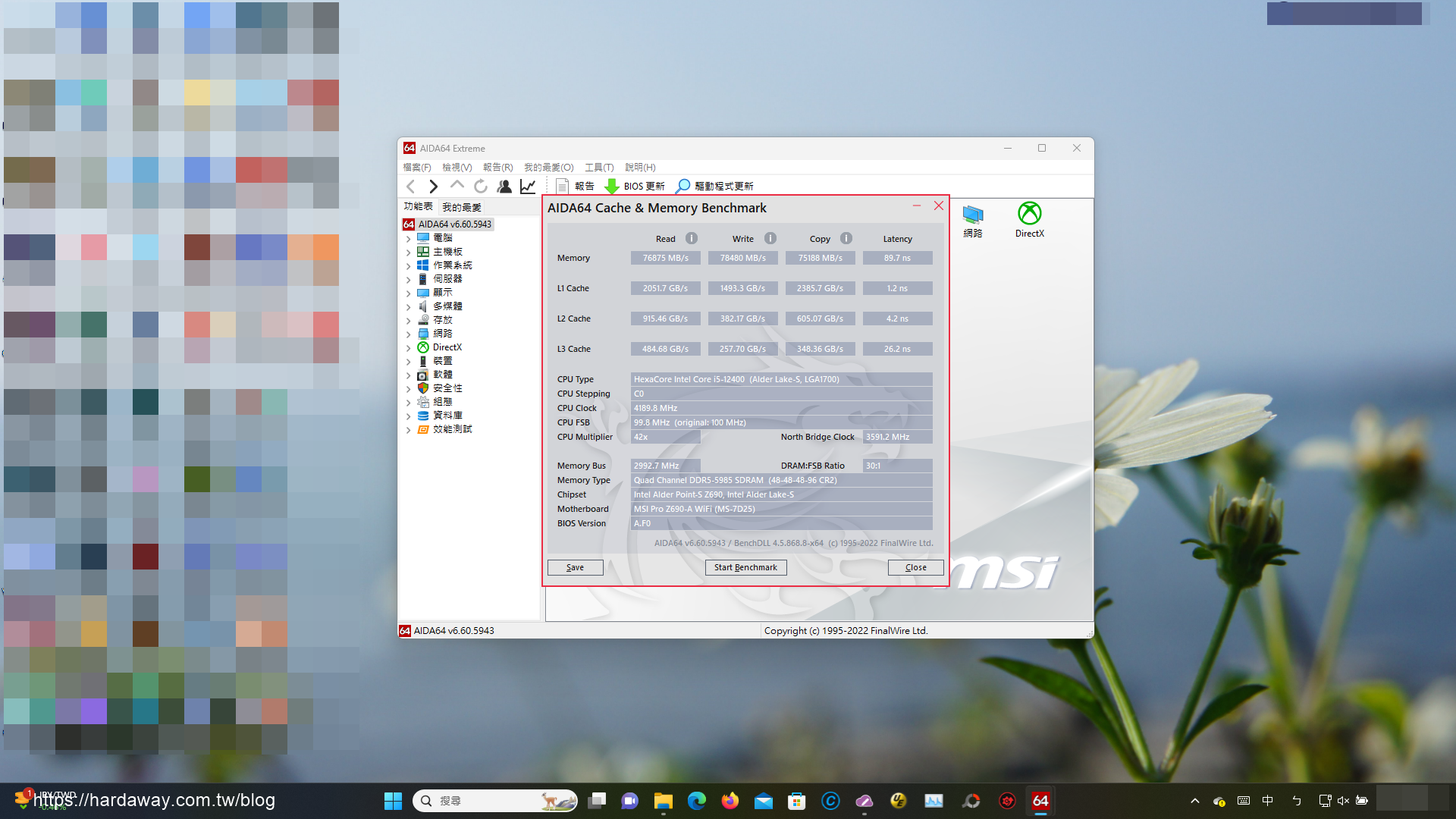Click the Start Benchmark button
The height and width of the screenshot is (819, 1456).
[745, 567]
